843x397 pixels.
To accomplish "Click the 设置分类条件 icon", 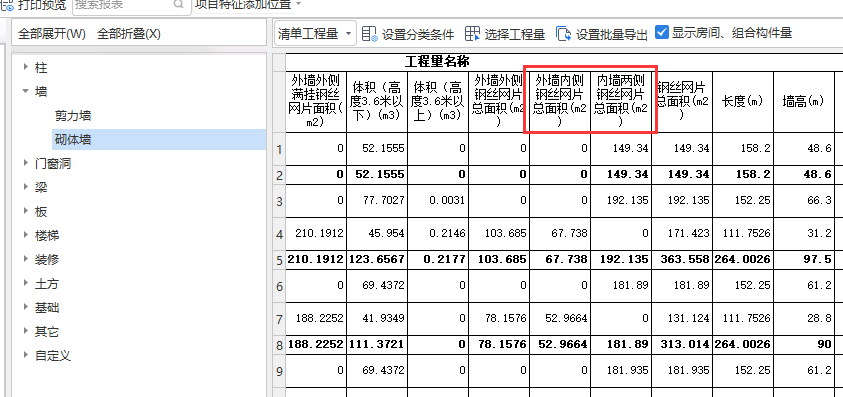I will (x=369, y=34).
